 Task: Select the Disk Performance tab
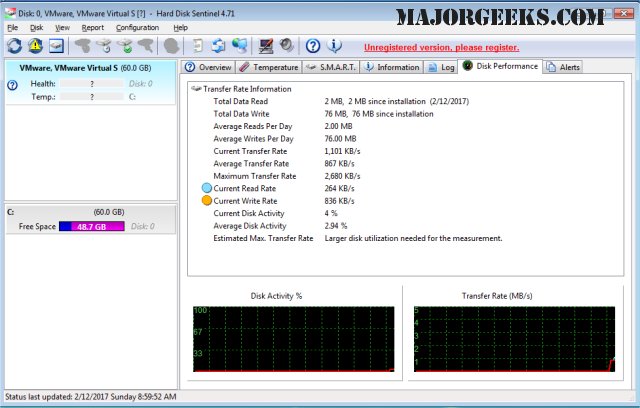pyautogui.click(x=500, y=66)
